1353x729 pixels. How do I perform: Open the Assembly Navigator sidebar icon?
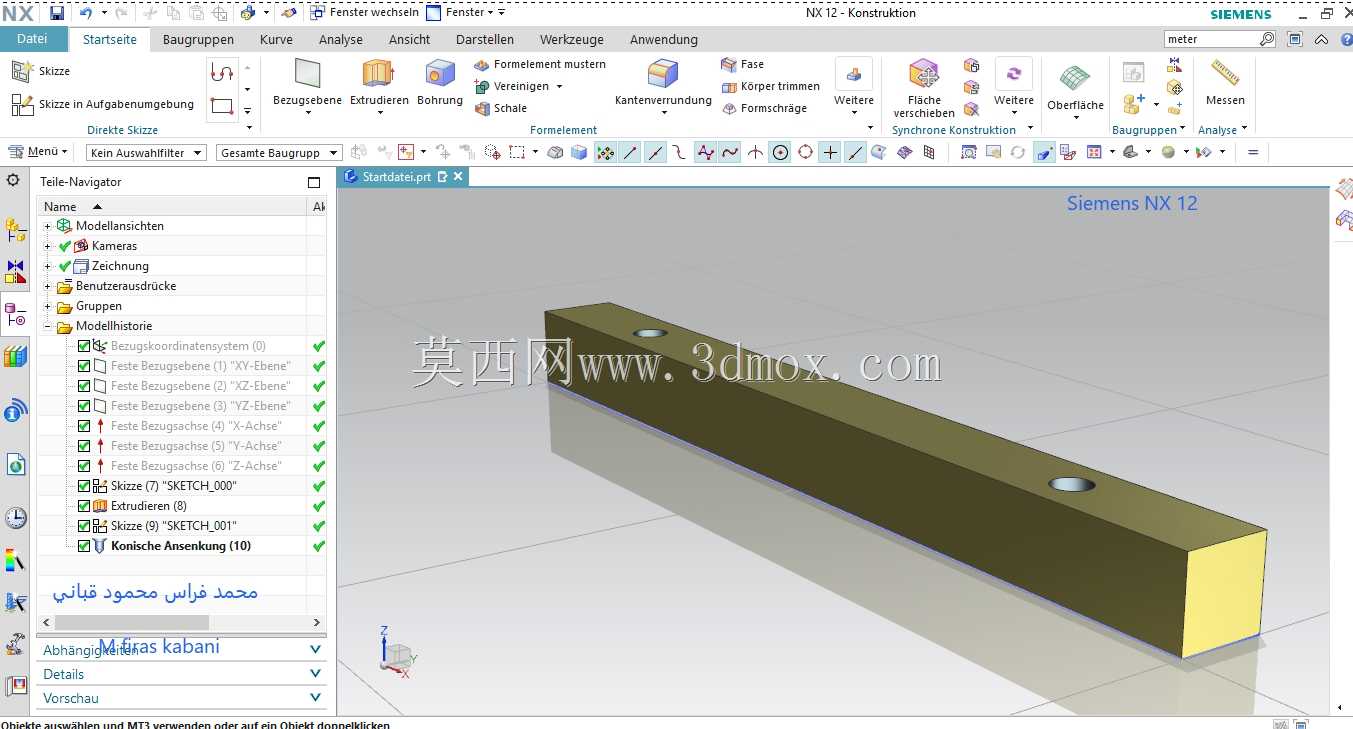pyautogui.click(x=15, y=231)
